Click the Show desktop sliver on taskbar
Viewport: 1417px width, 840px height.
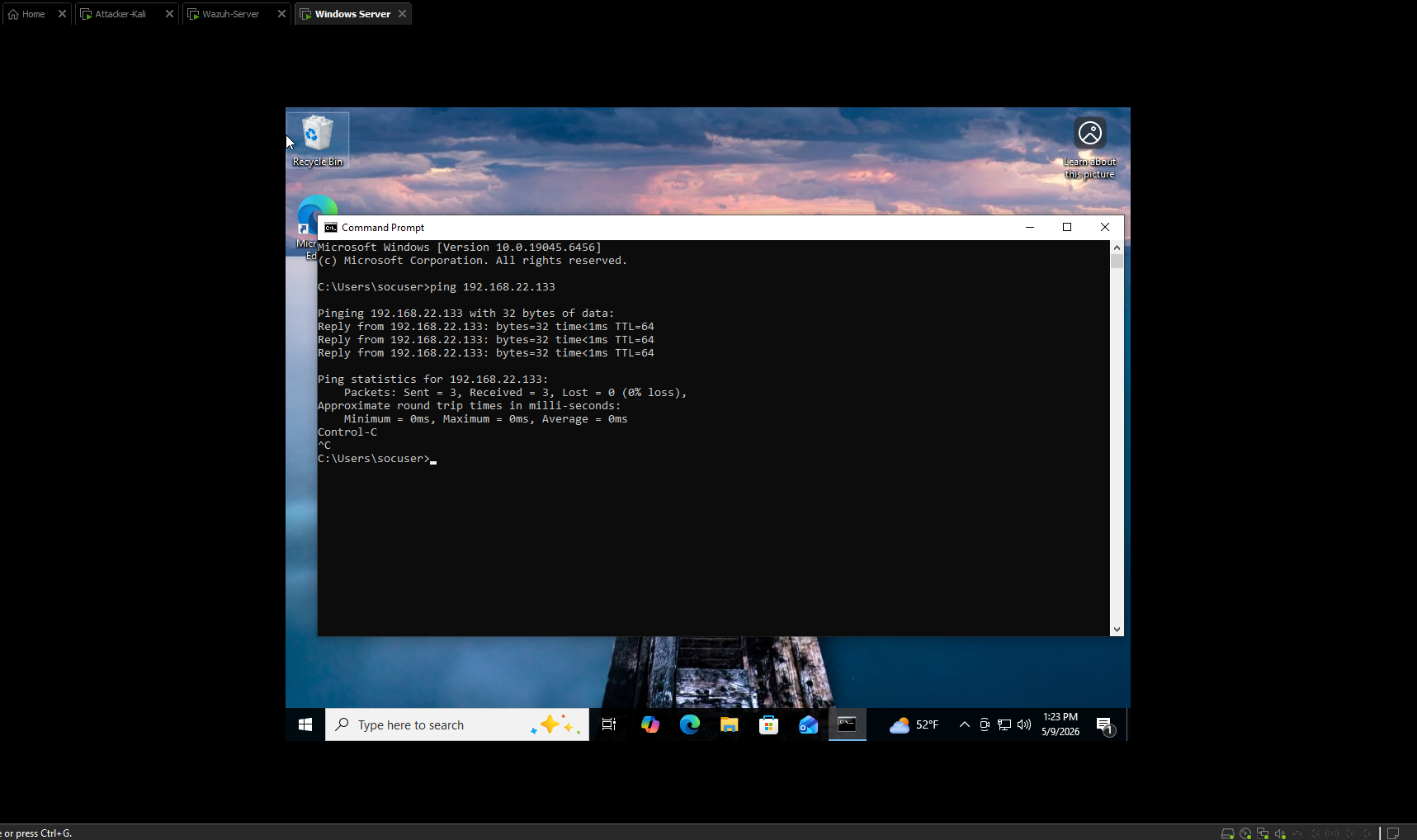[1128, 724]
